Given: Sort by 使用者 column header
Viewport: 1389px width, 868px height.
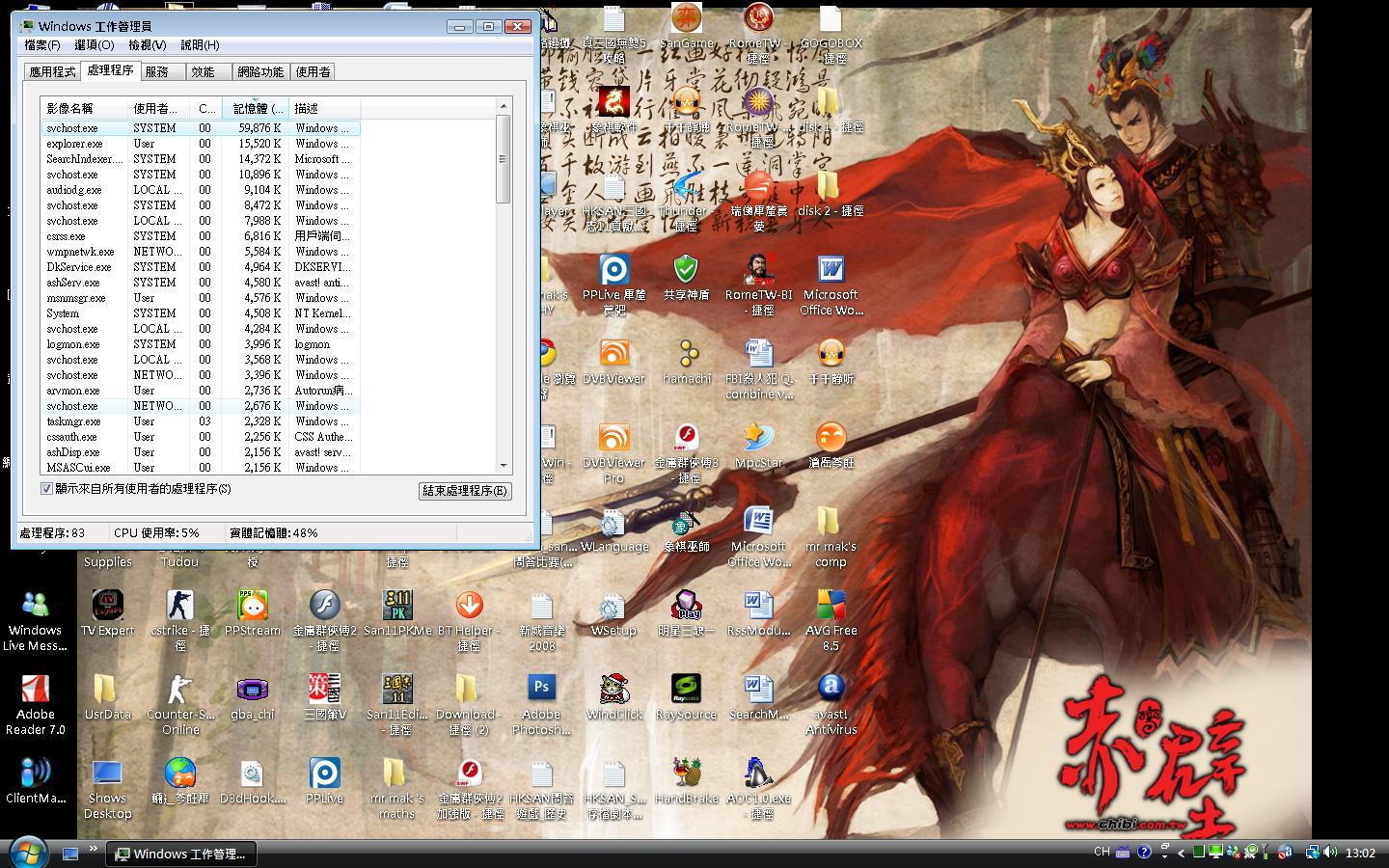Looking at the screenshot, I should click(x=158, y=108).
